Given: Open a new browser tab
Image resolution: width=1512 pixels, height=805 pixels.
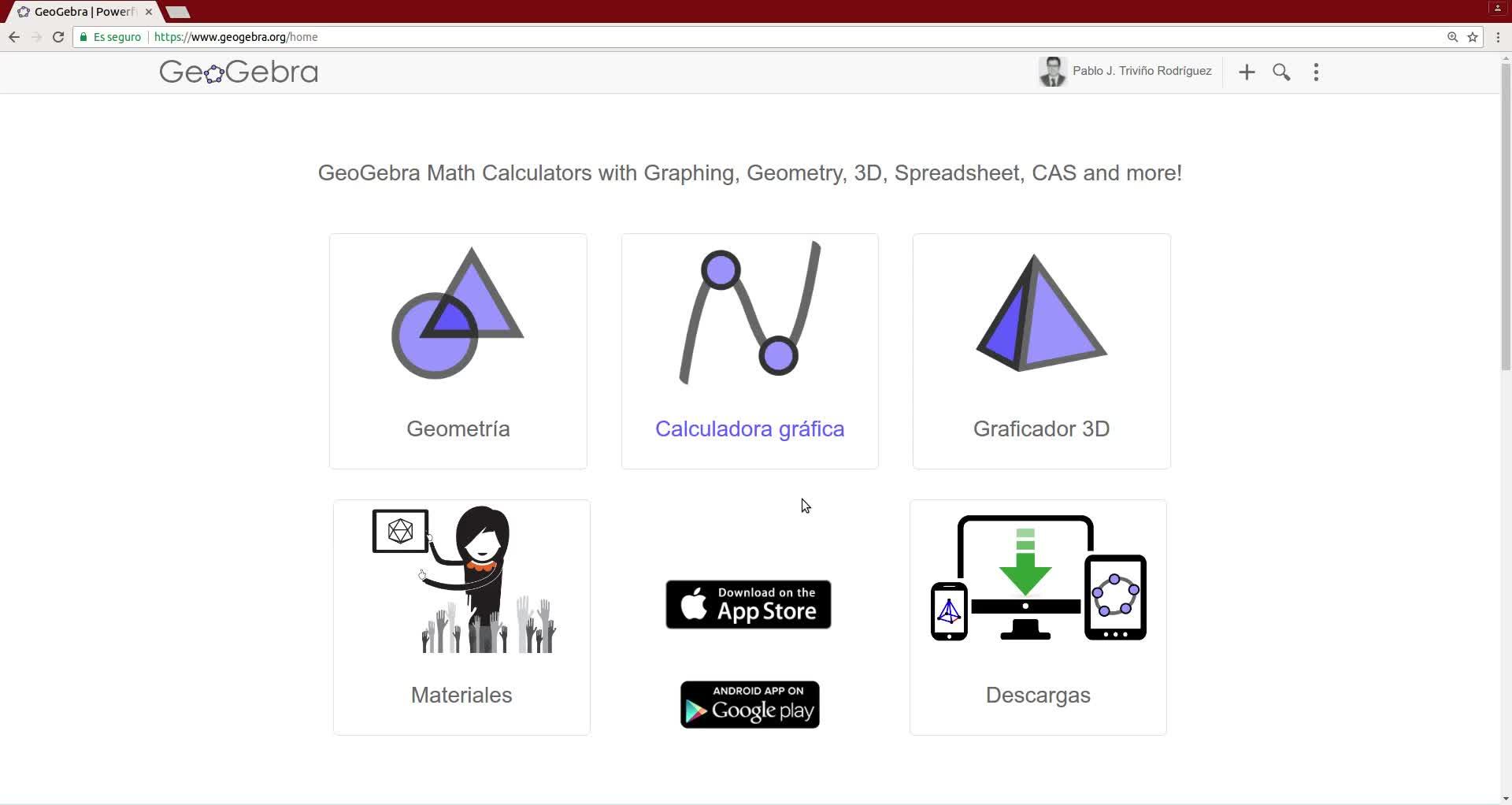Looking at the screenshot, I should point(178,12).
